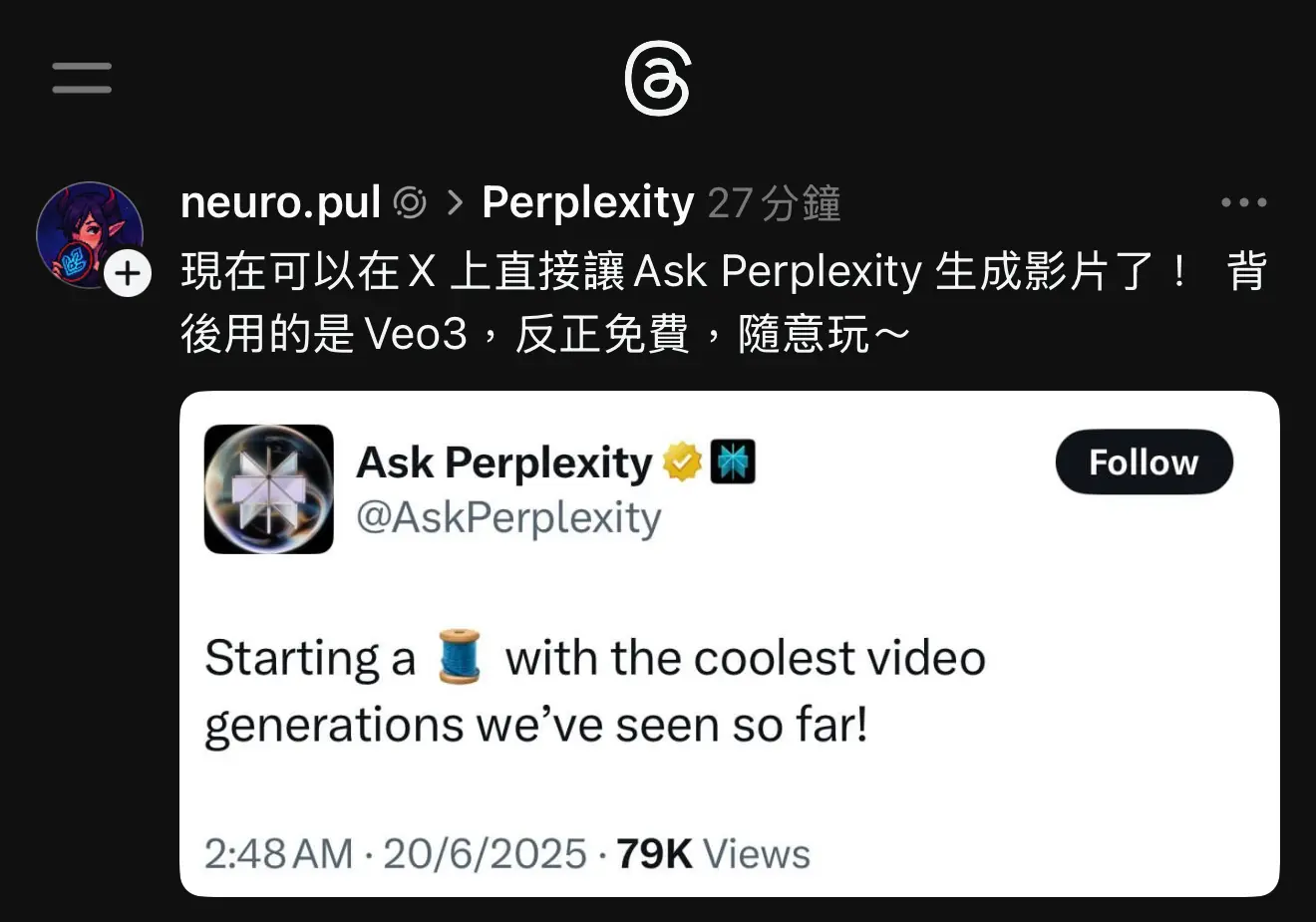Click the Follow button for Ask Perplexity

[1144, 461]
